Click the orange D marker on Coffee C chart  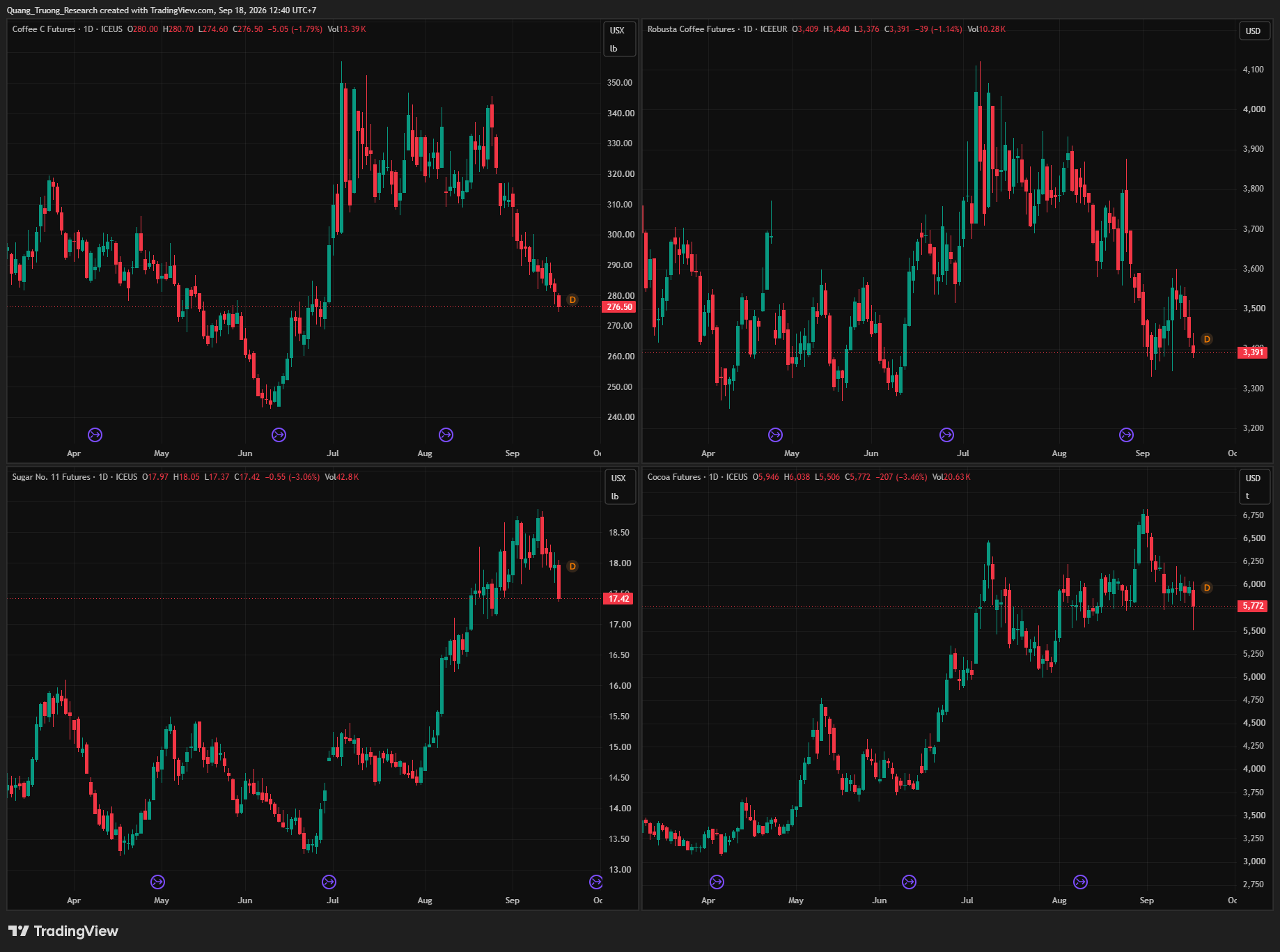click(x=572, y=299)
